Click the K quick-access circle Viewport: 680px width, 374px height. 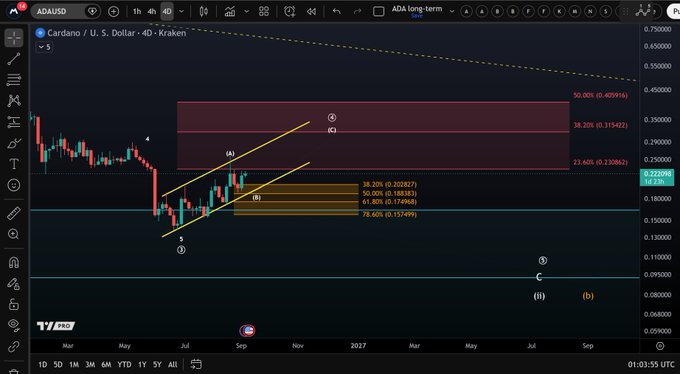pos(559,12)
